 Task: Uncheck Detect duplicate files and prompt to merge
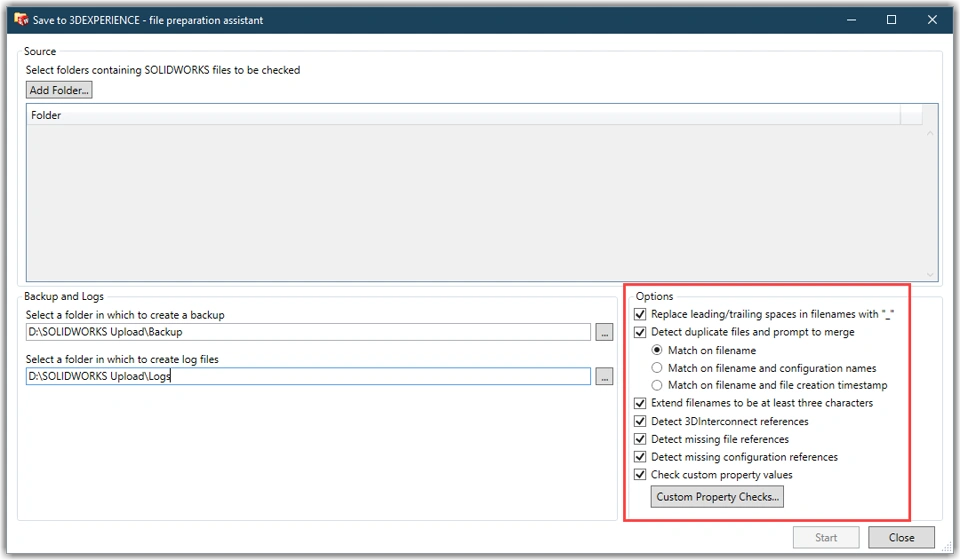tap(641, 332)
